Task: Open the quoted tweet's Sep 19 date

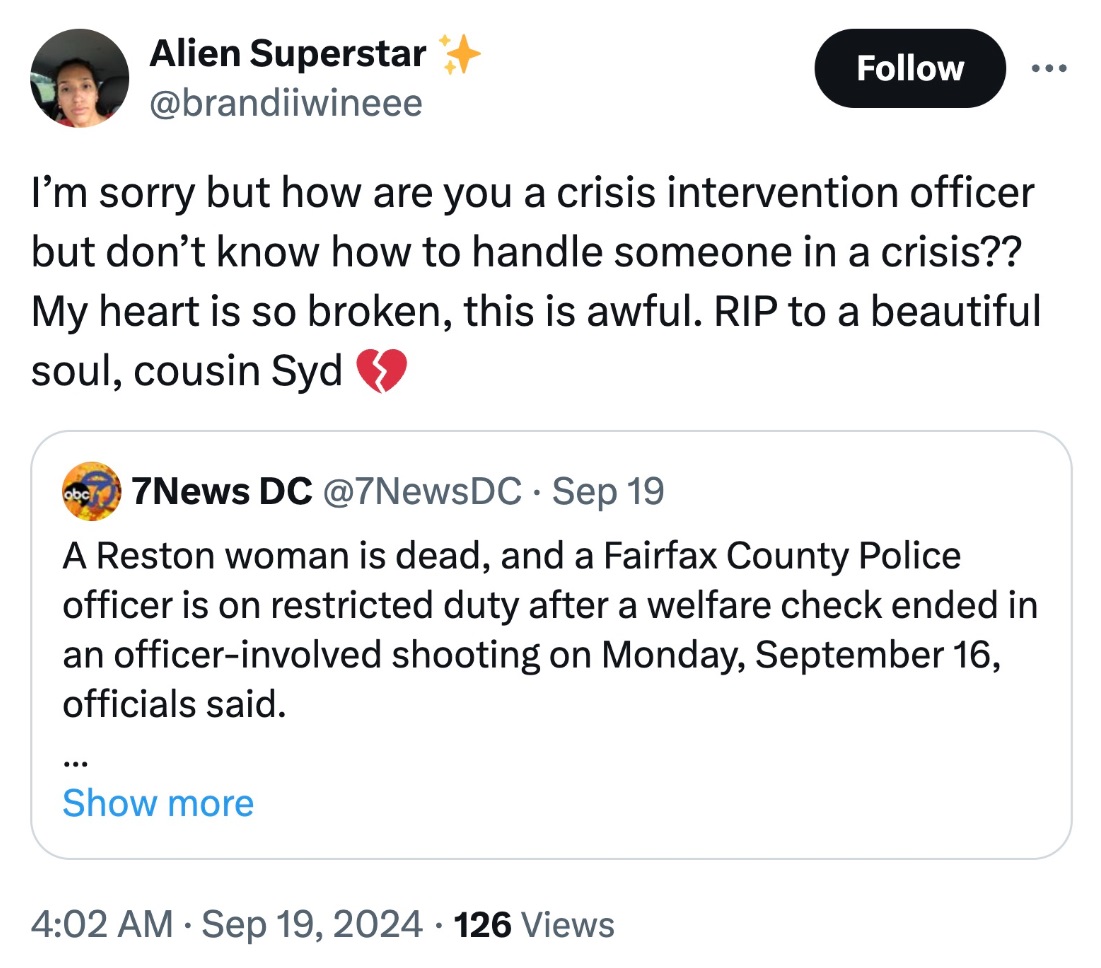Action: (x=608, y=491)
